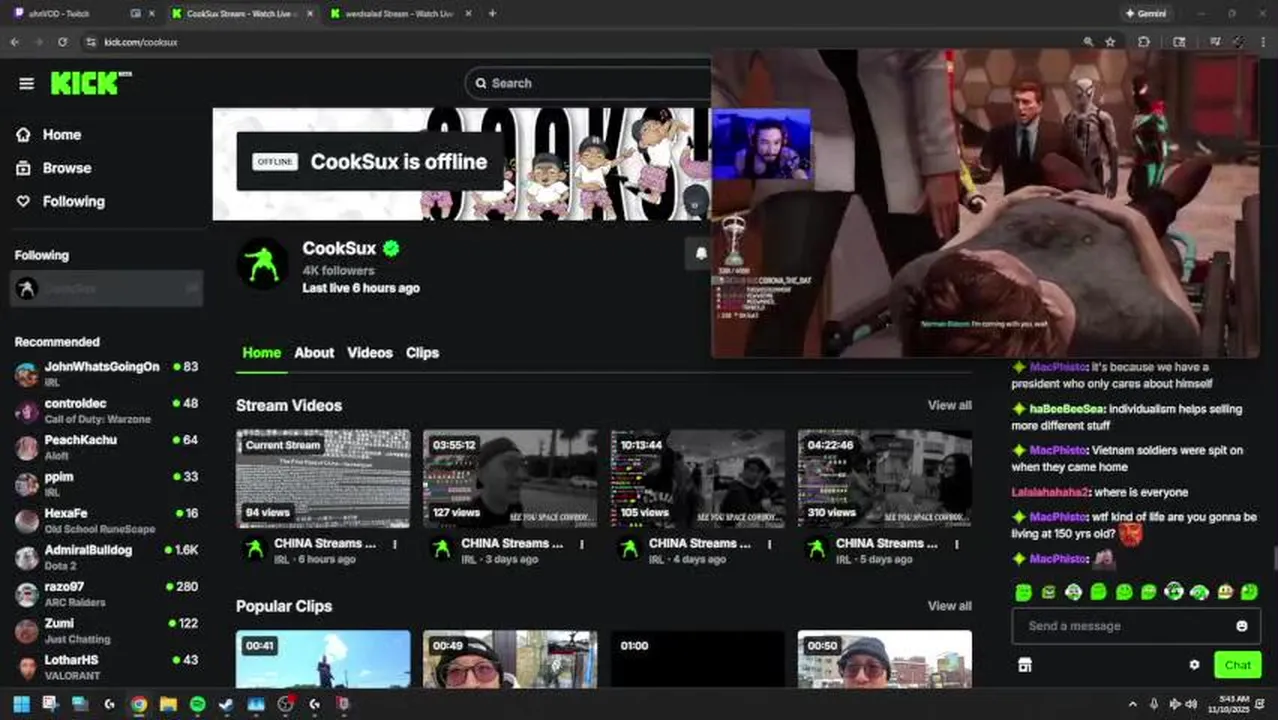Open ppim recommended channel

click(x=106, y=484)
